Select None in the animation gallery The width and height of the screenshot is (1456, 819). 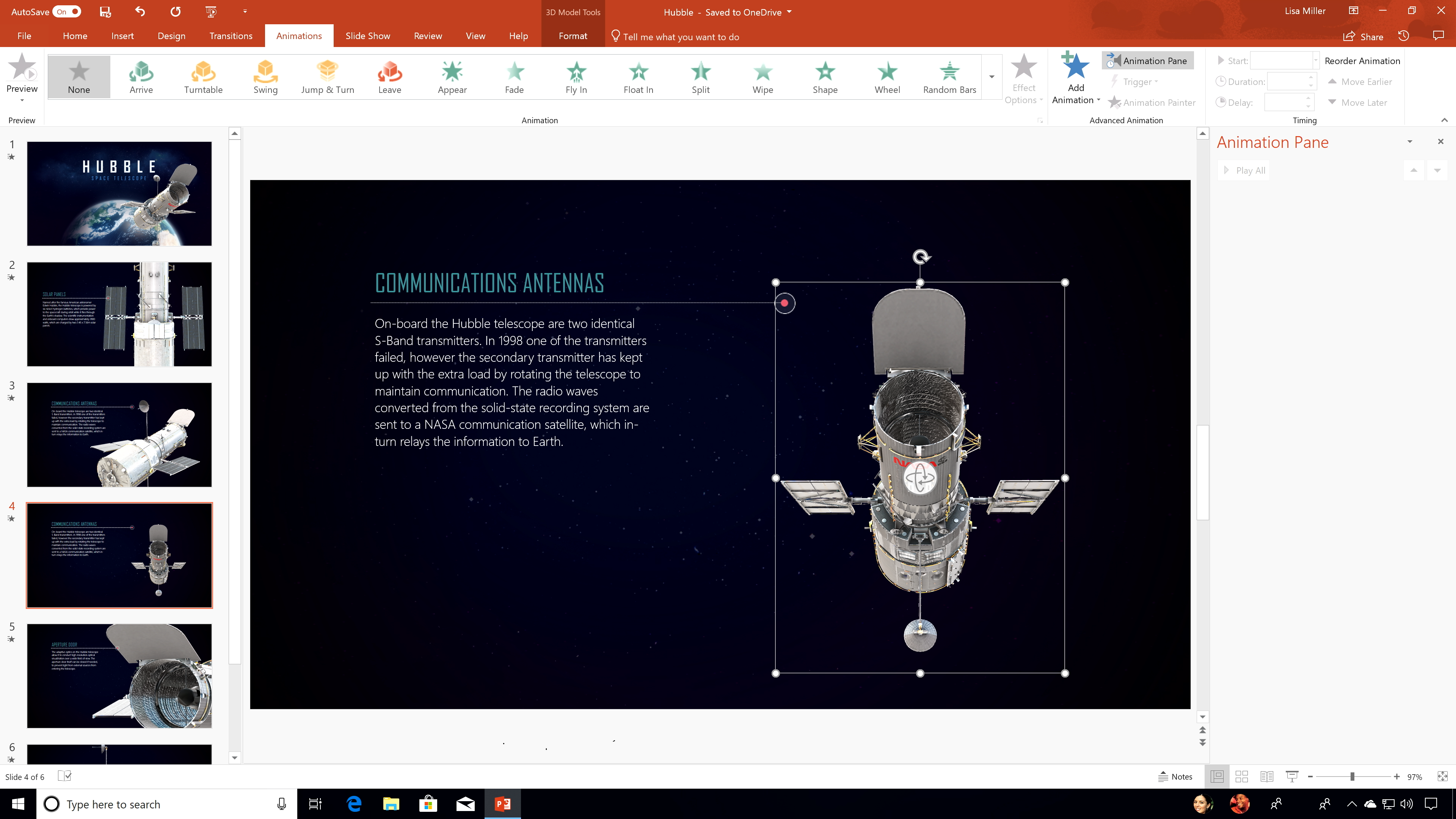point(78,77)
